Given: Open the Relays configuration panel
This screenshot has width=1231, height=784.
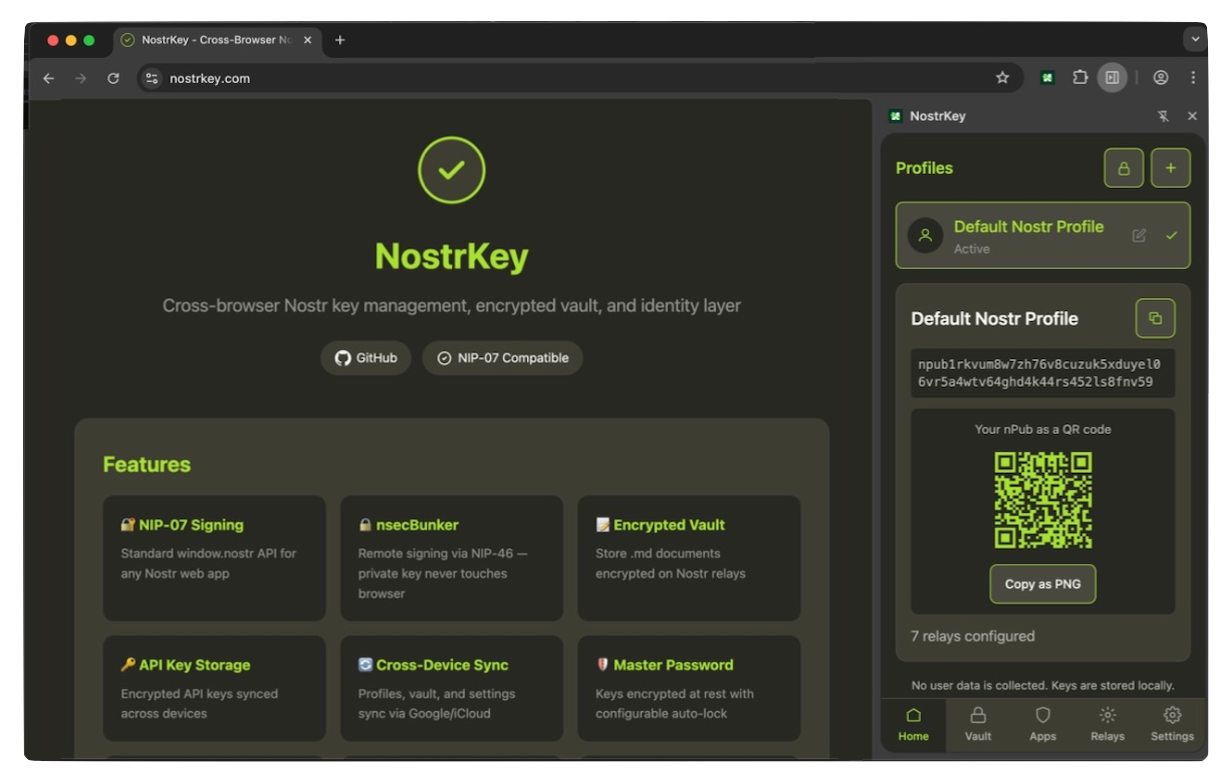Looking at the screenshot, I should [x=1107, y=722].
